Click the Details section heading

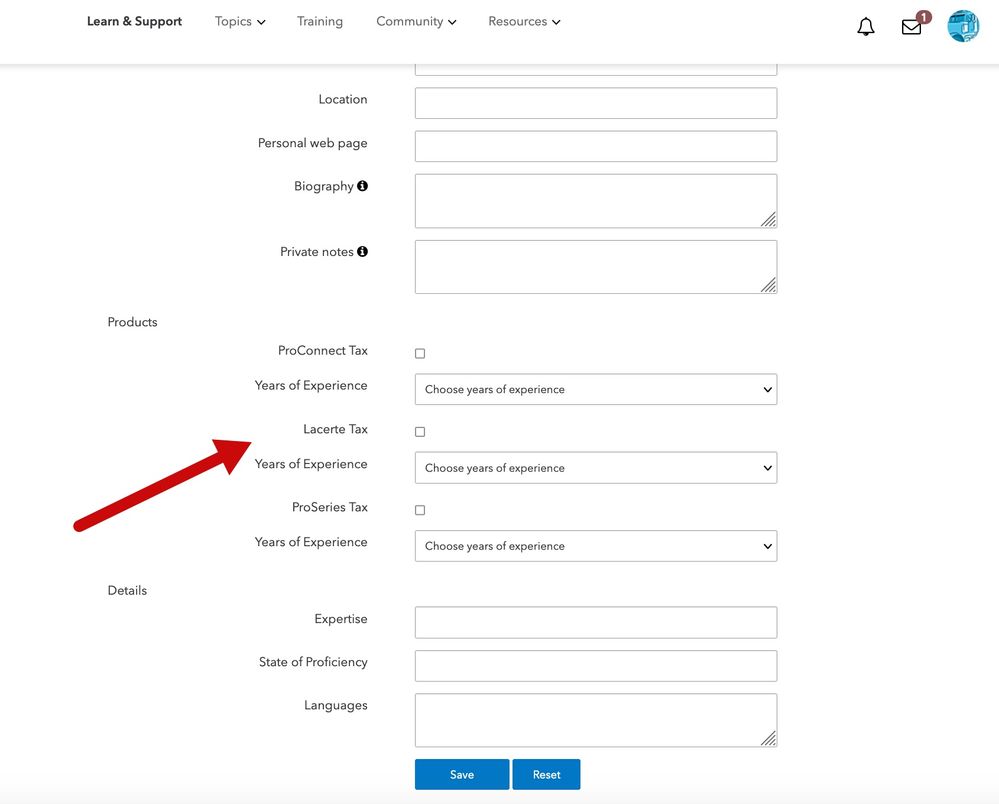[127, 591]
